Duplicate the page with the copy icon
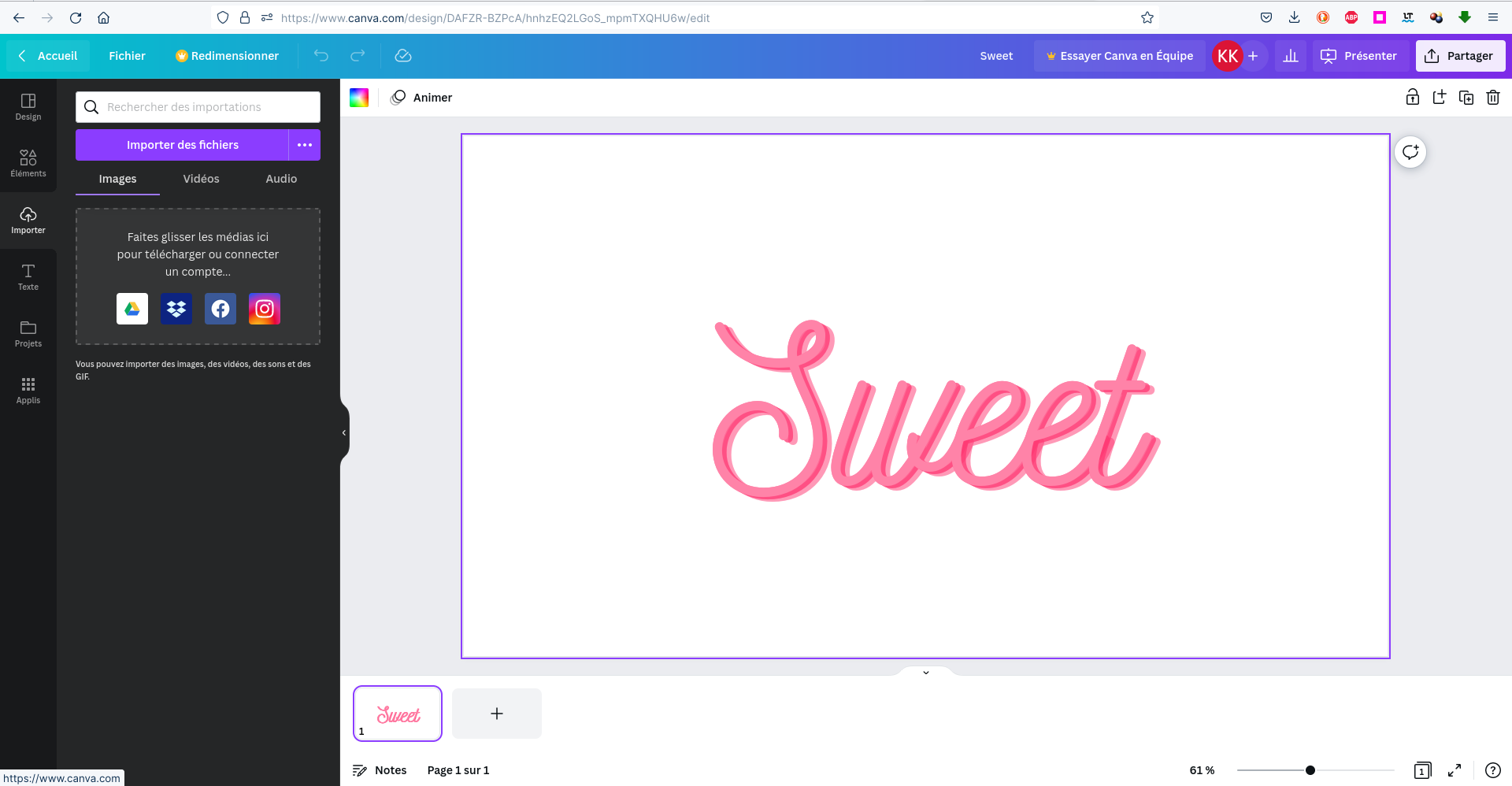Viewport: 1512px width, 786px height. pos(1466,98)
